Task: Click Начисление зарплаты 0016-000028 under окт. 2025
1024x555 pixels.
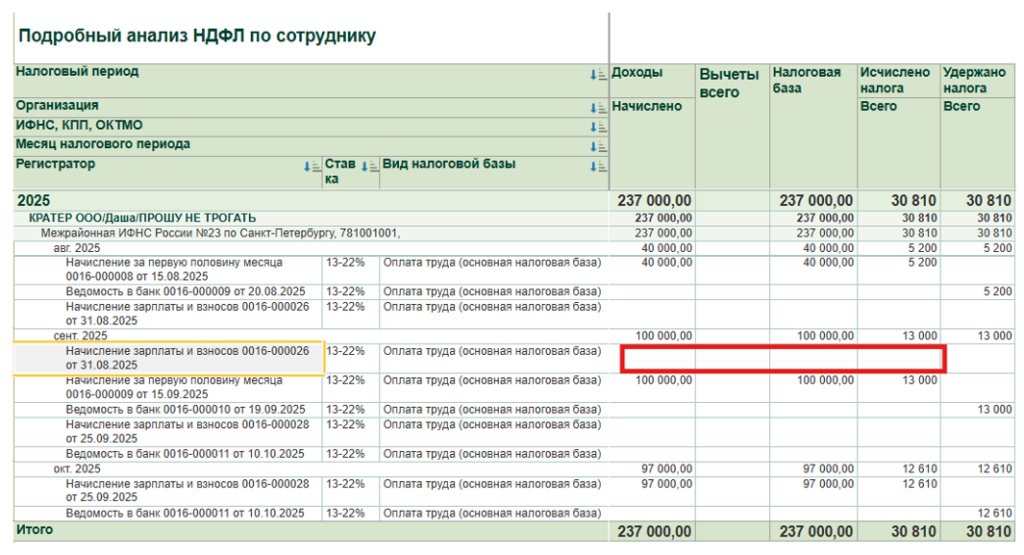Action: click(x=187, y=491)
